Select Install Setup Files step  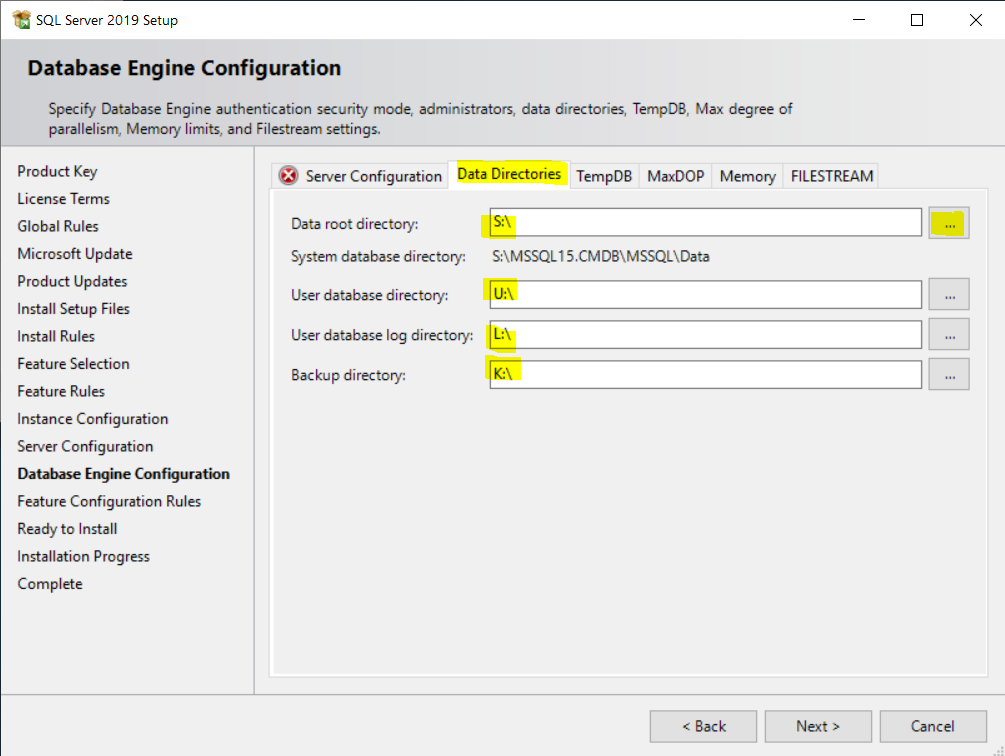[x=74, y=309]
